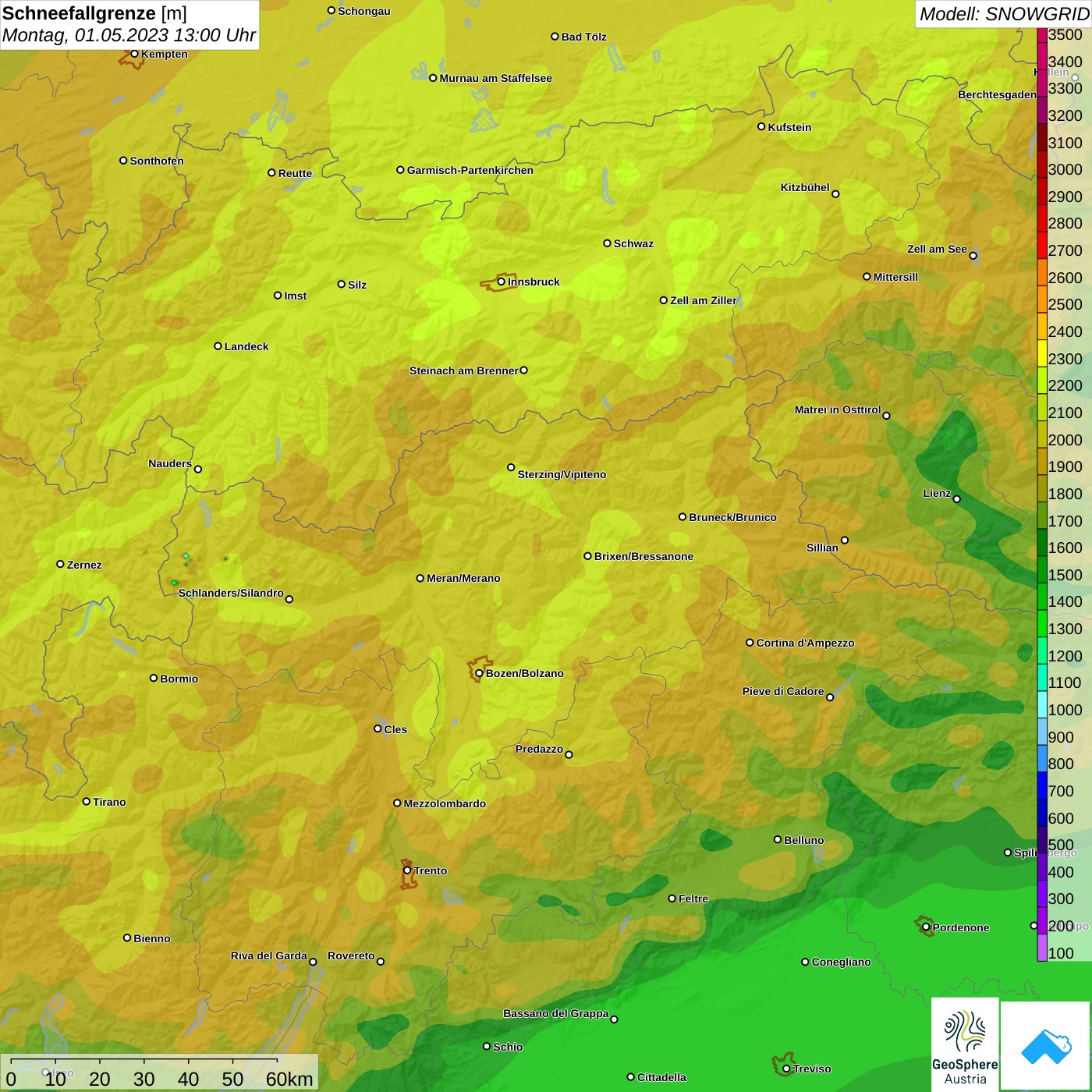Click the Riva del Garda label
Viewport: 1092px width, 1092px height.
click(268, 955)
